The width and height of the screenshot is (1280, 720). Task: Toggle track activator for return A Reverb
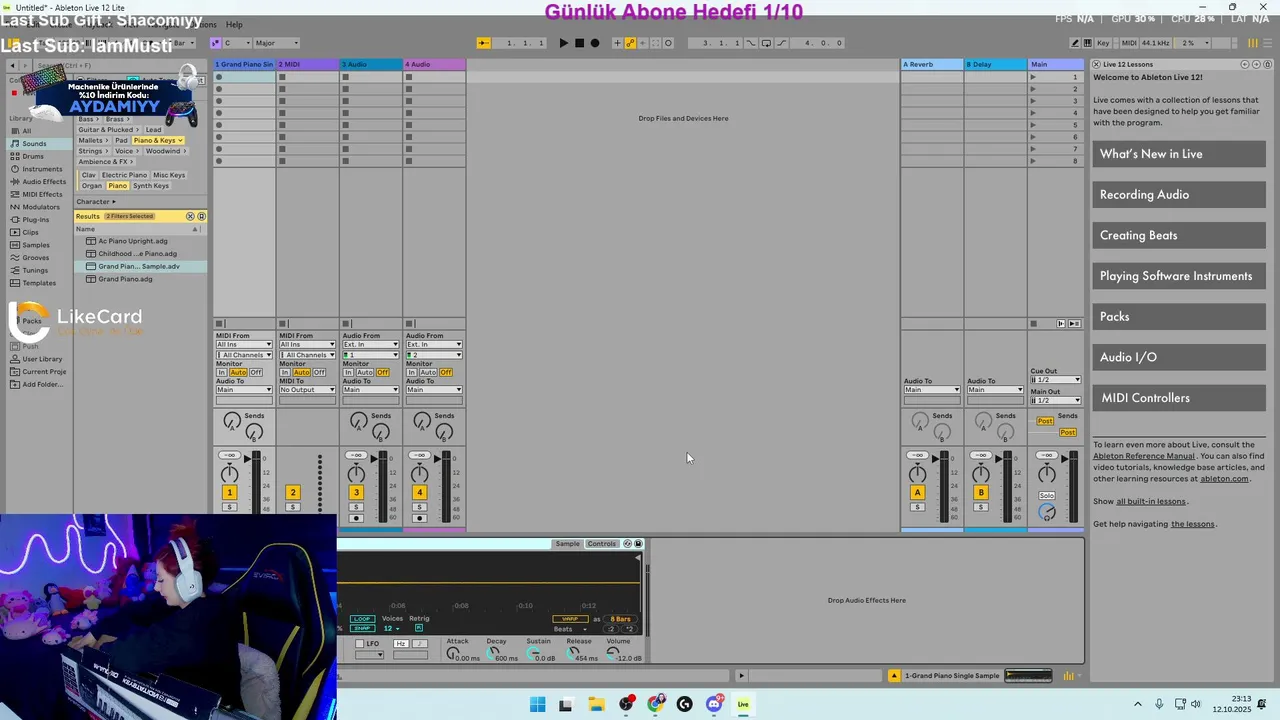pos(917,492)
